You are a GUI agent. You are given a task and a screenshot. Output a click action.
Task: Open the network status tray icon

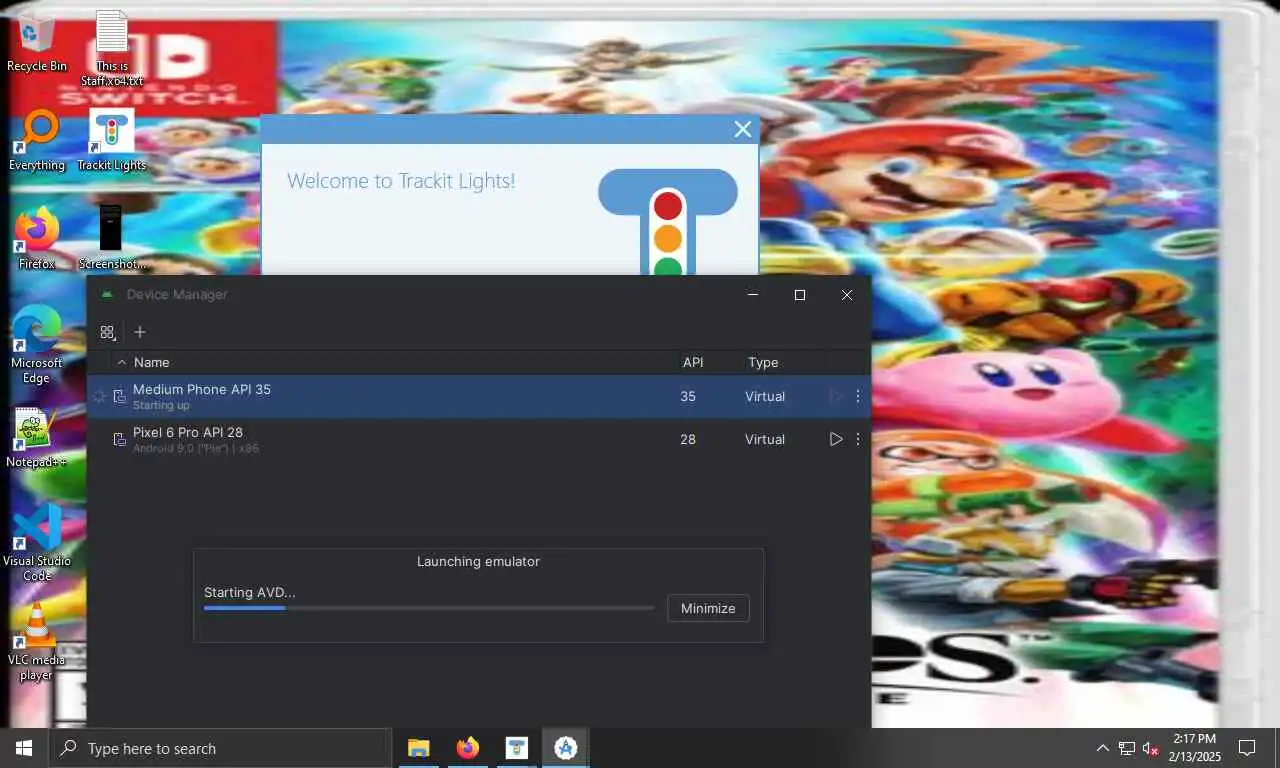click(1126, 748)
